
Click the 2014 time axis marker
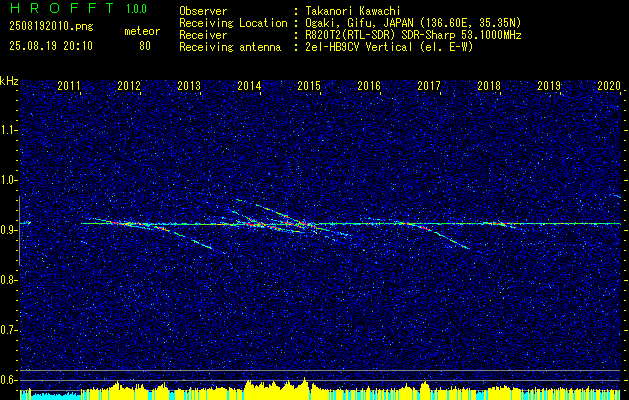coord(249,85)
